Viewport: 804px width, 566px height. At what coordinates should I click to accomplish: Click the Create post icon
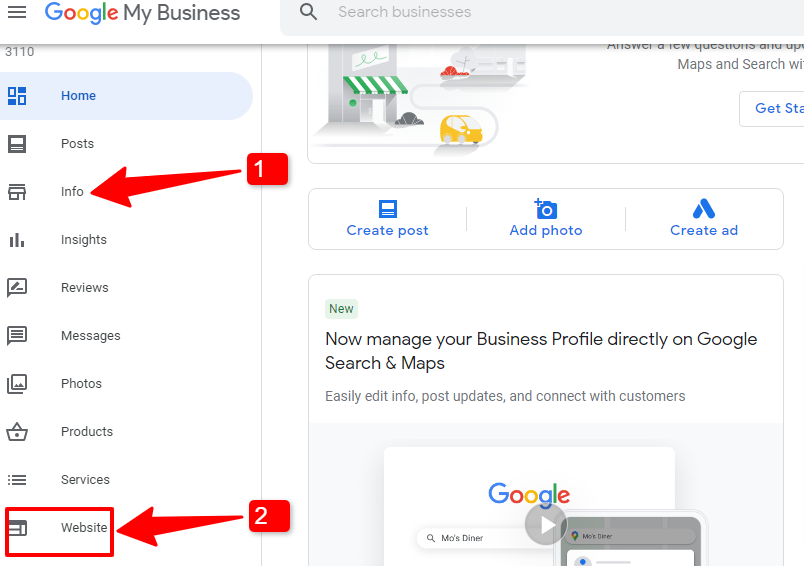(388, 209)
